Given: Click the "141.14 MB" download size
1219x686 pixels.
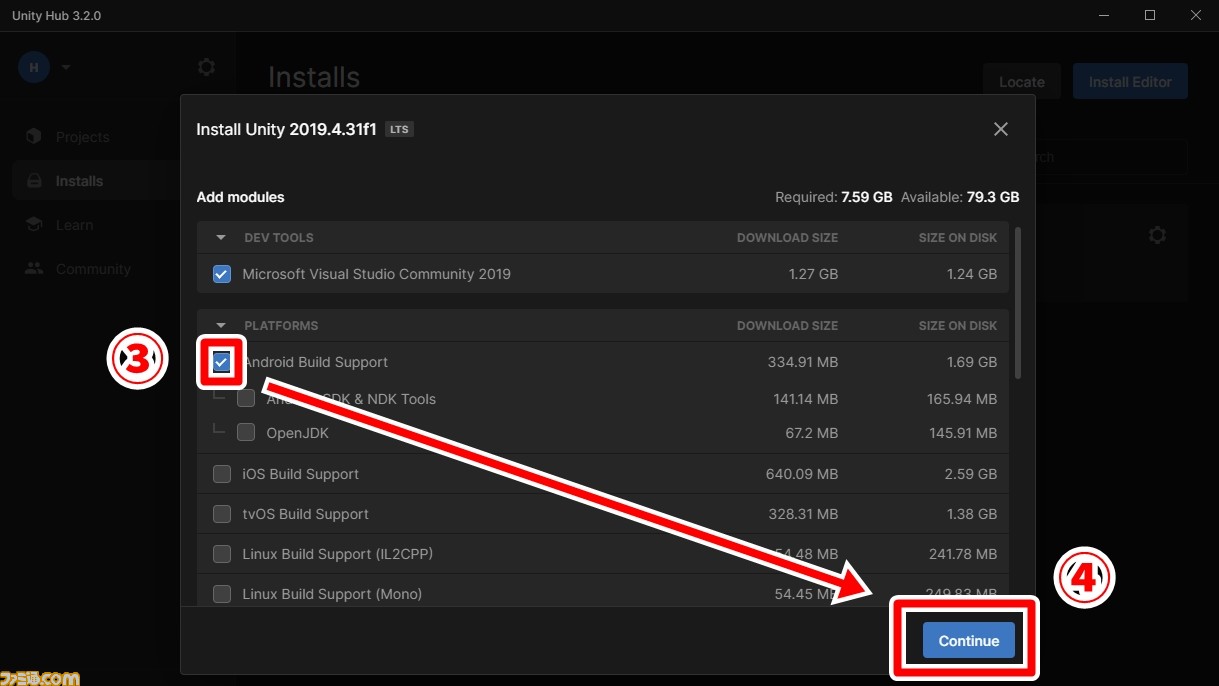Looking at the screenshot, I should tap(806, 399).
